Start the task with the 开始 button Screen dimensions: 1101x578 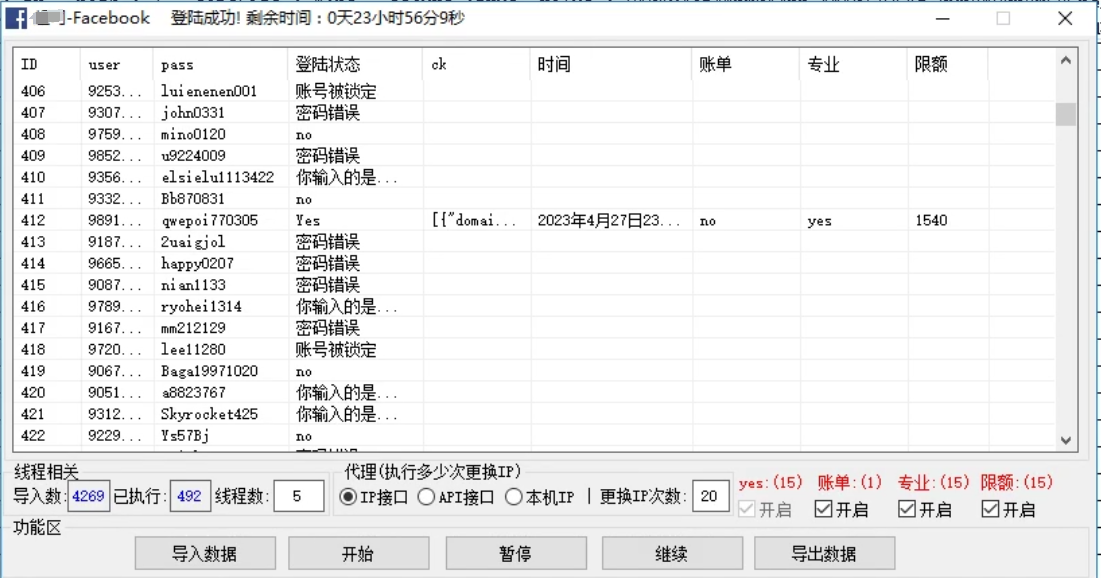point(358,553)
